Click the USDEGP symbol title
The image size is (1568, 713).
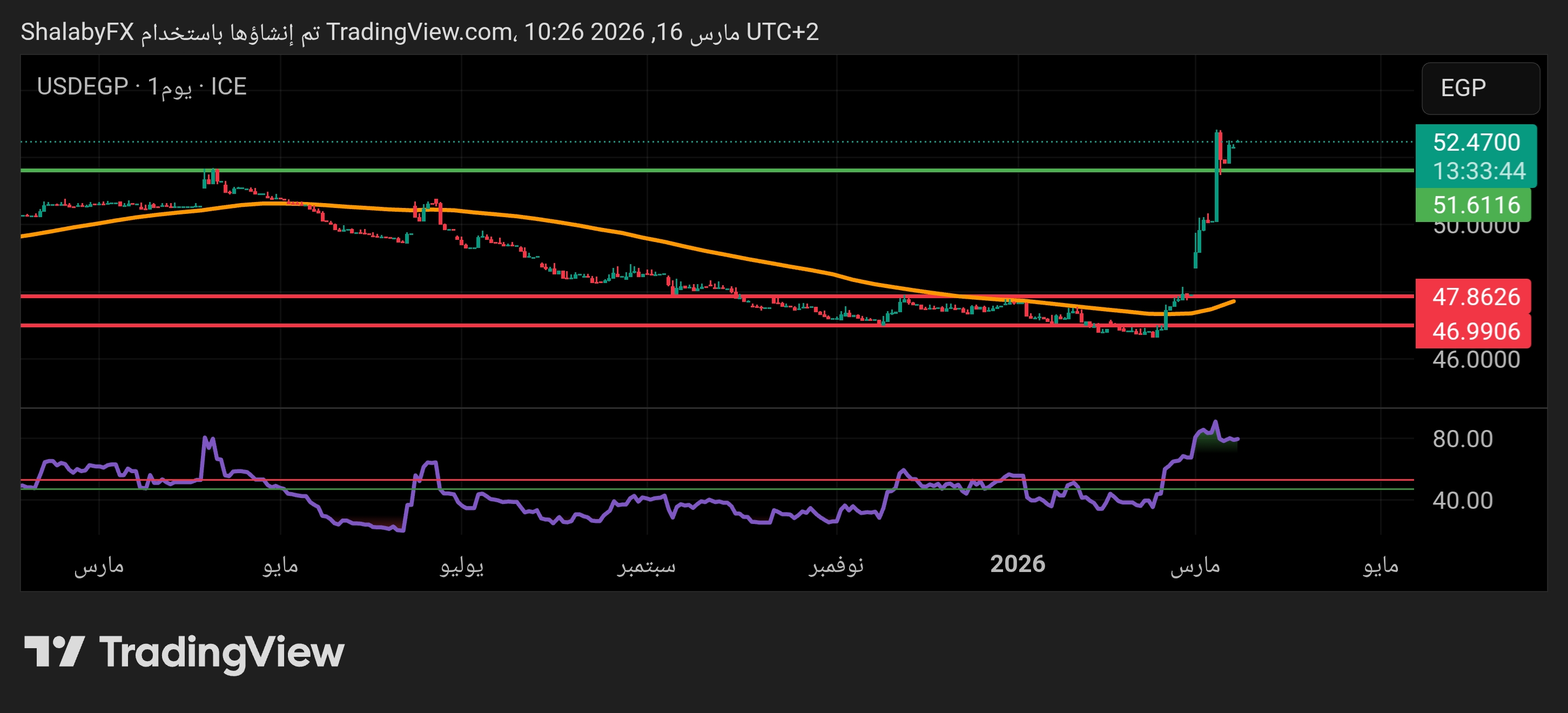[82, 86]
